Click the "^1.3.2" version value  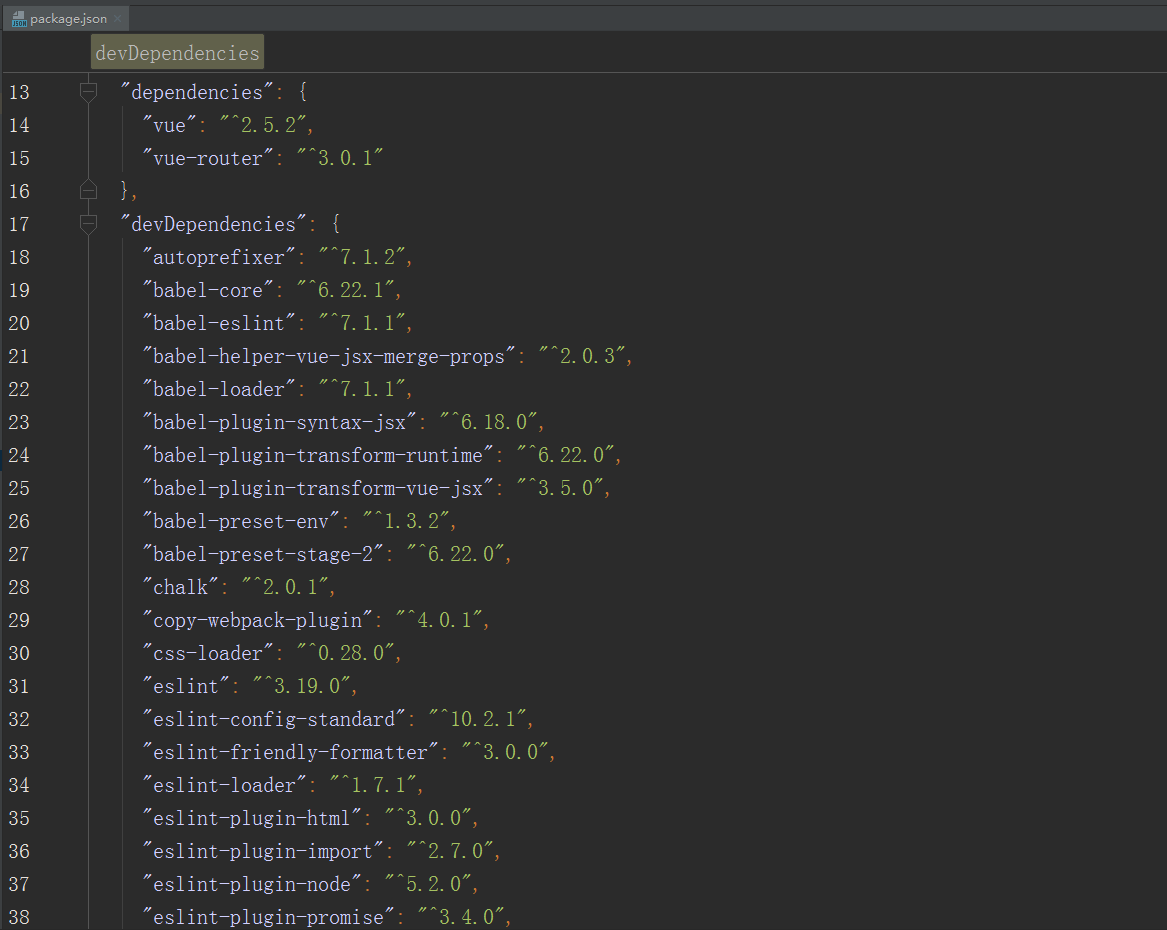[406, 522]
